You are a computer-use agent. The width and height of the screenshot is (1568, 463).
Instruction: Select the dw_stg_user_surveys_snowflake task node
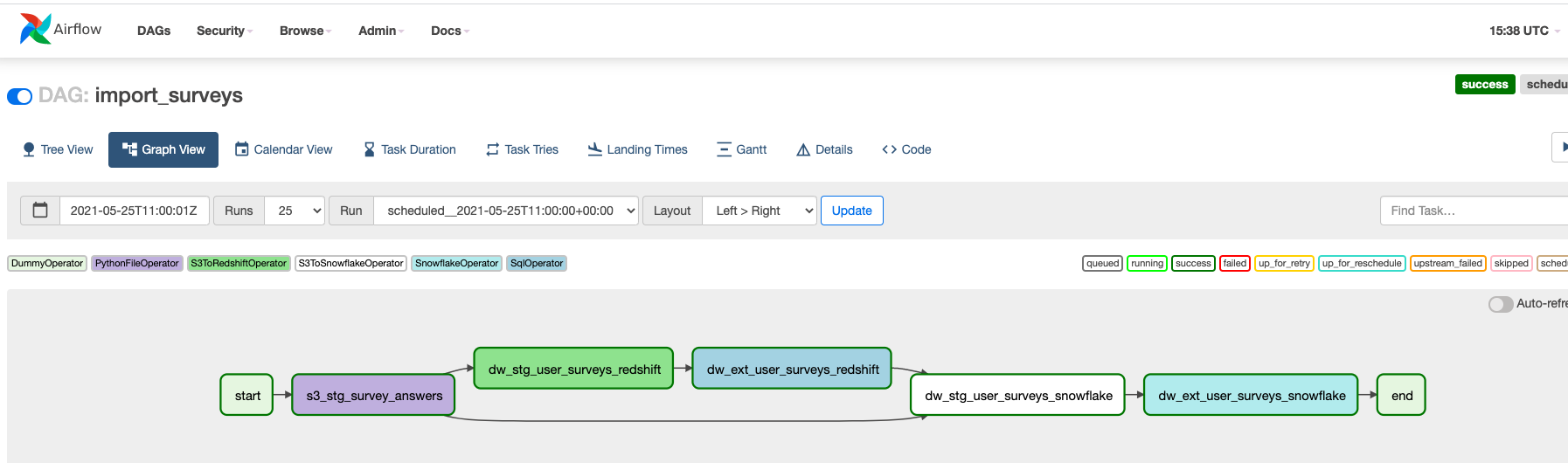click(1018, 395)
